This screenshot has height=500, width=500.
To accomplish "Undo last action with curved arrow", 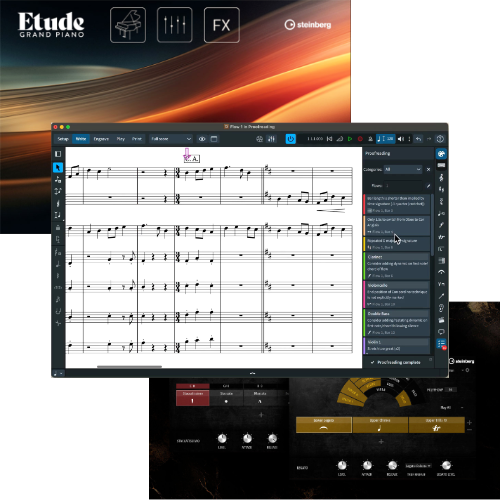I will tap(418, 139).
